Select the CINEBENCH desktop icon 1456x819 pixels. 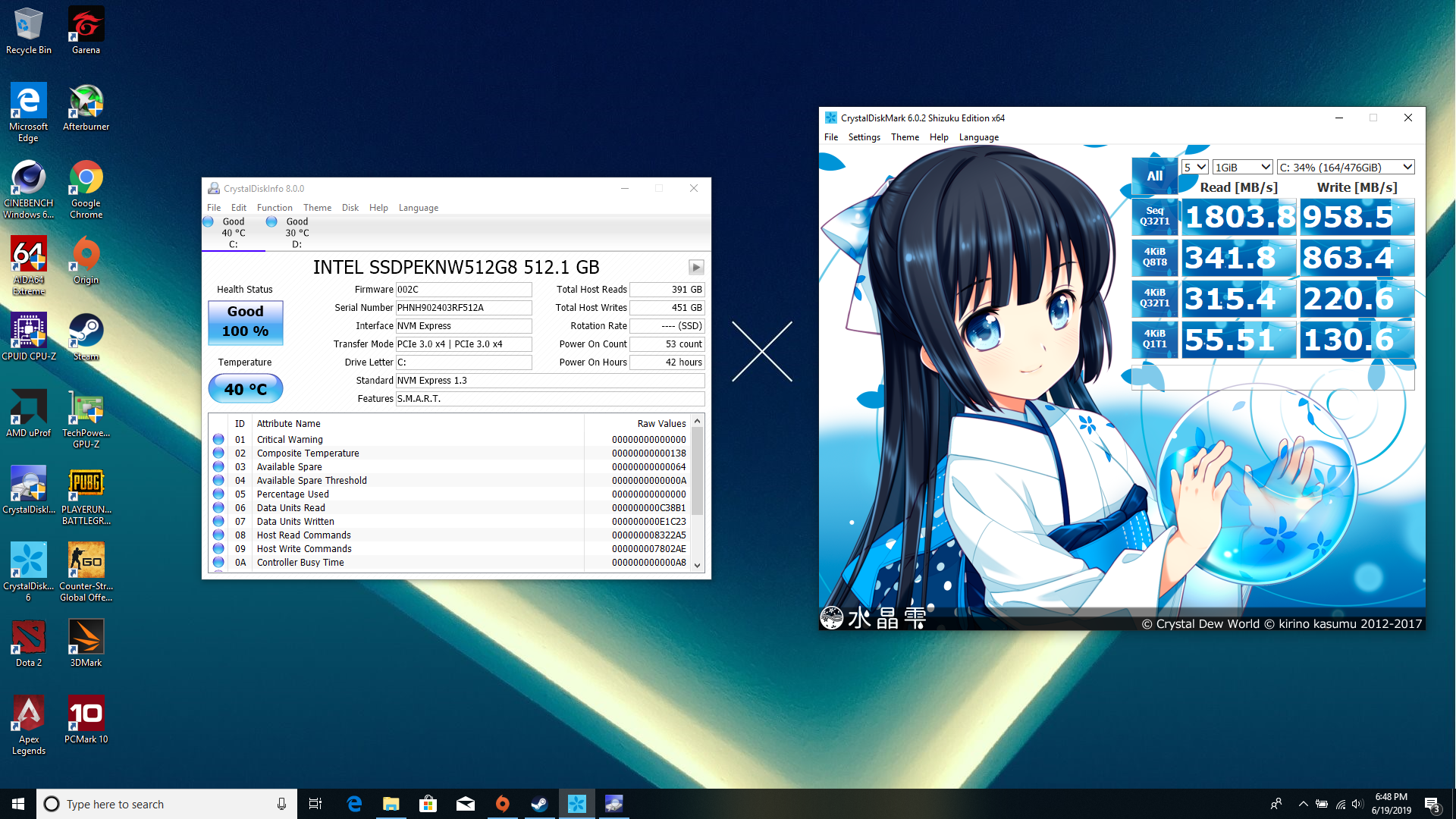point(29,190)
